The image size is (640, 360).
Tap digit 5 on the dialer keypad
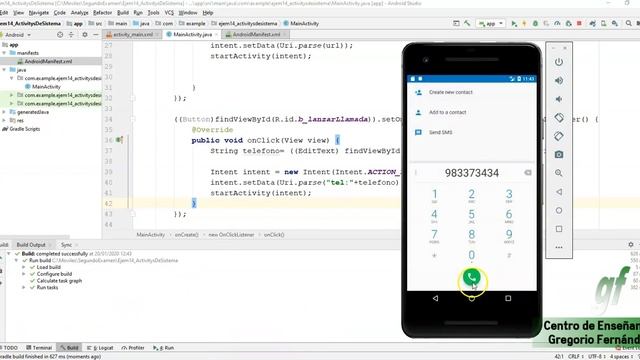click(x=471, y=216)
